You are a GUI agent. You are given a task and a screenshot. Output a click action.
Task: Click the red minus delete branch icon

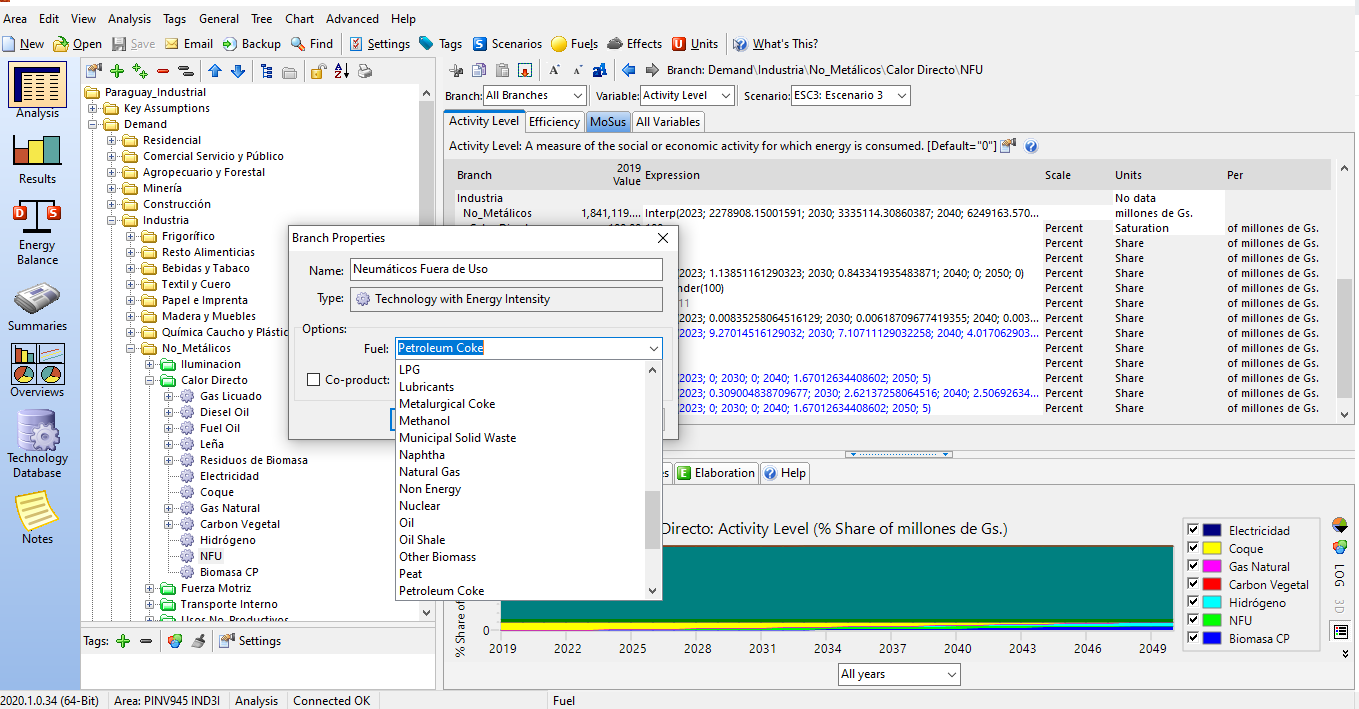[163, 71]
